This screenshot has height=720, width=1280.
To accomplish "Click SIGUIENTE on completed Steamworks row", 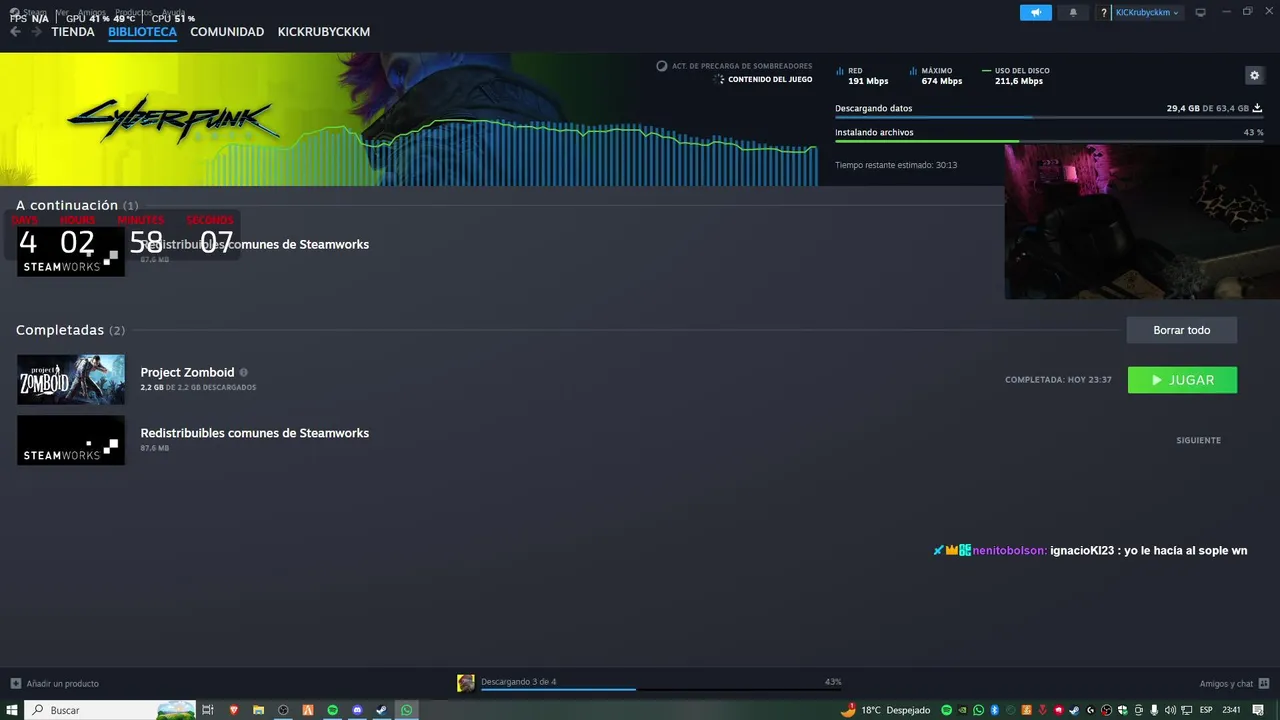I will pos(1198,440).
